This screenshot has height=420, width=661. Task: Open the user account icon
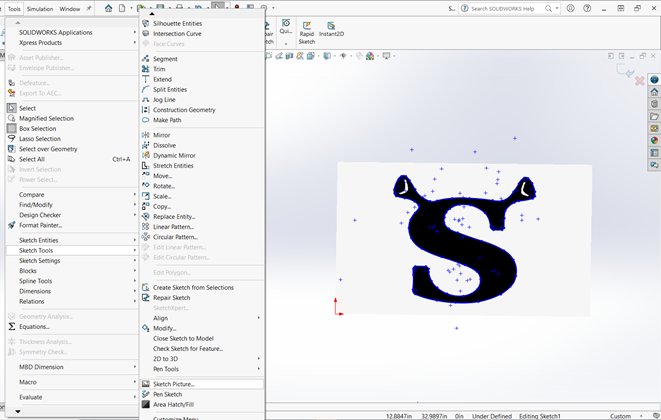[x=570, y=8]
